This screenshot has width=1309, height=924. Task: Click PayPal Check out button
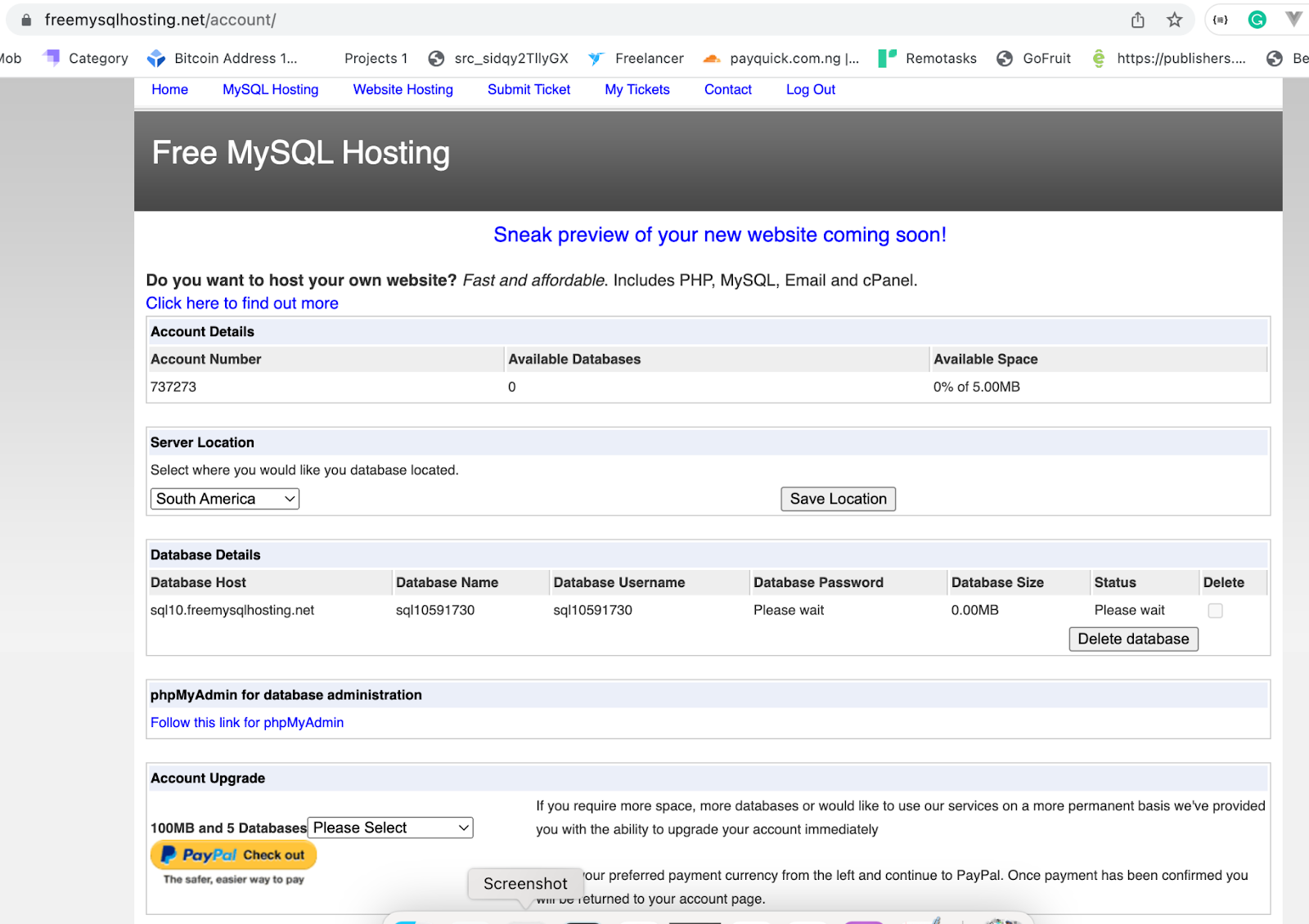233,855
